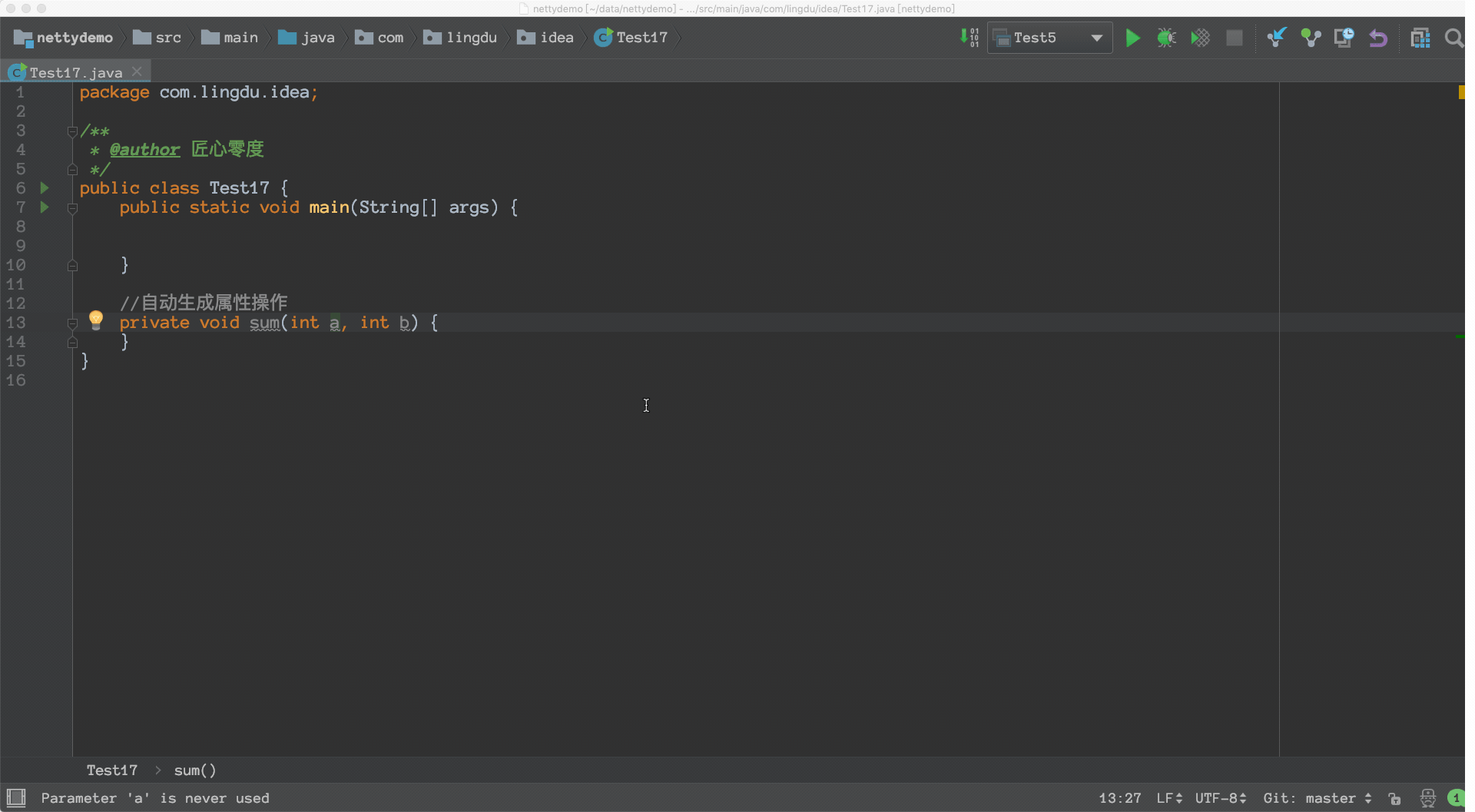
Task: Toggle tool window bars at bottom-left corner
Action: tap(16, 797)
